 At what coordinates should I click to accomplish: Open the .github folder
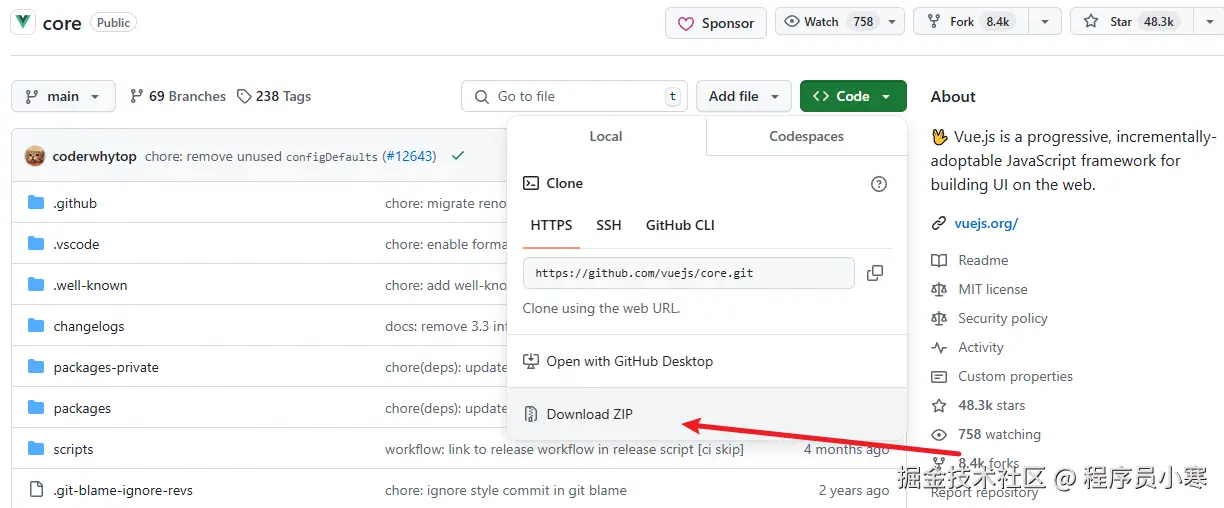pyautogui.click(x=75, y=203)
